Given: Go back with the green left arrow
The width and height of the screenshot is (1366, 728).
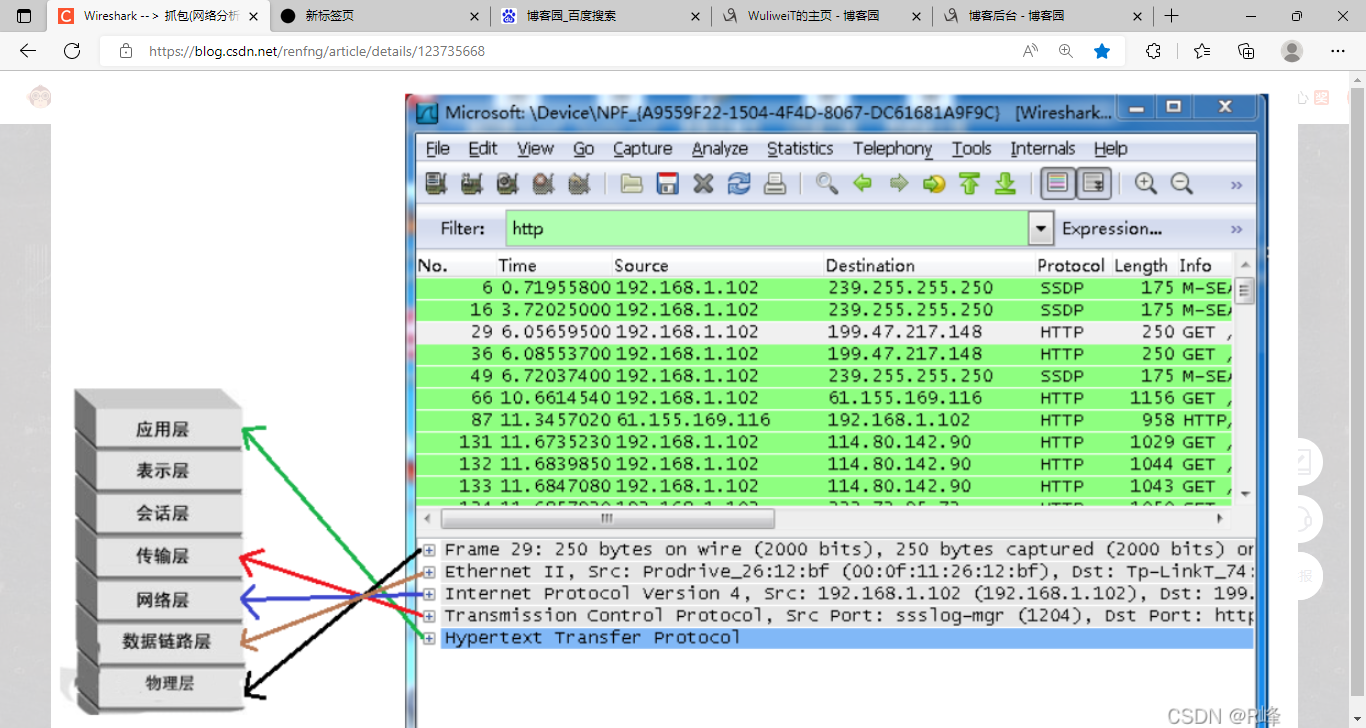Looking at the screenshot, I should [x=863, y=184].
